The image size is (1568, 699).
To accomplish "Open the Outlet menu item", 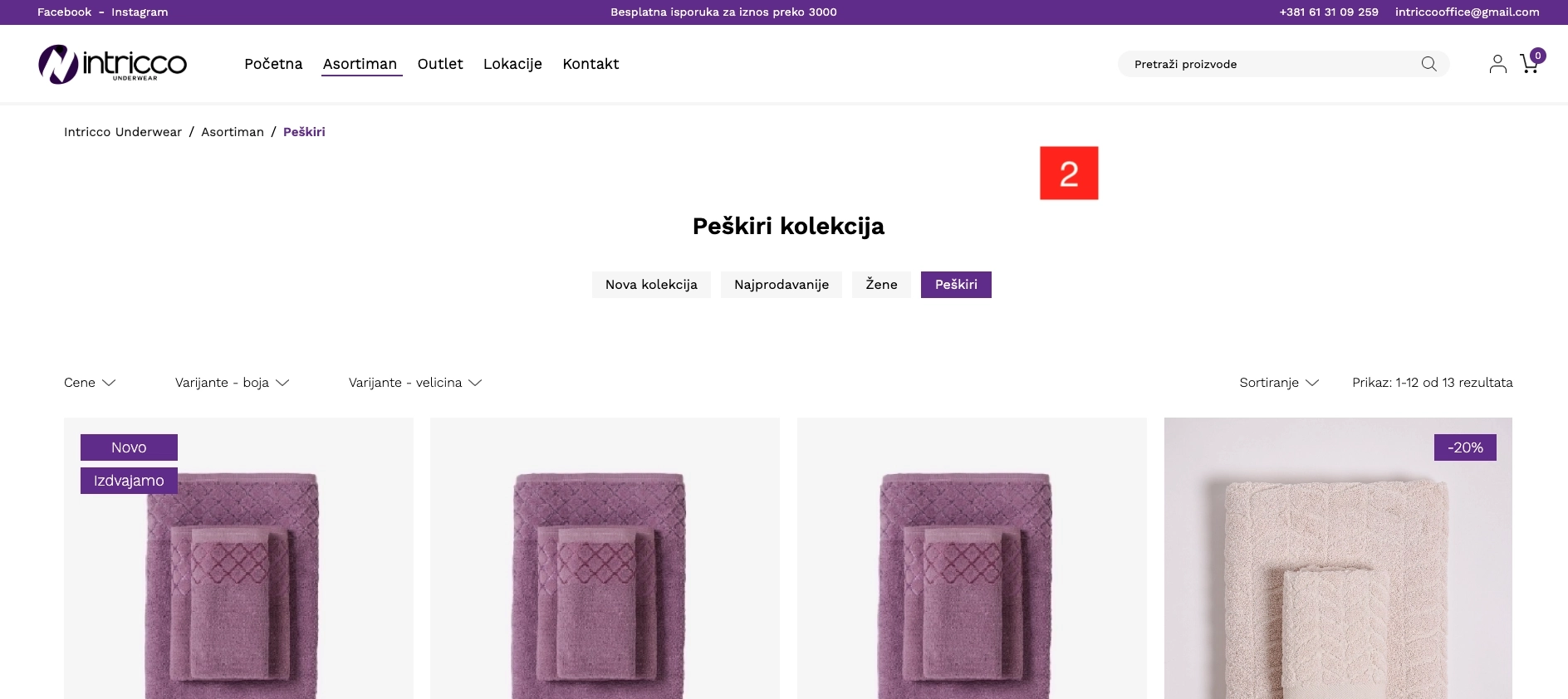I will pyautogui.click(x=440, y=64).
